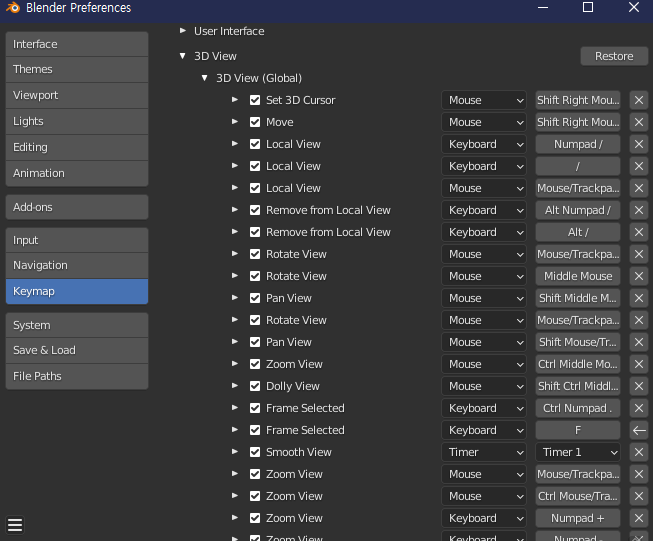The width and height of the screenshot is (653, 541).
Task: Click the Restore button for 3D View
Action: 614,56
